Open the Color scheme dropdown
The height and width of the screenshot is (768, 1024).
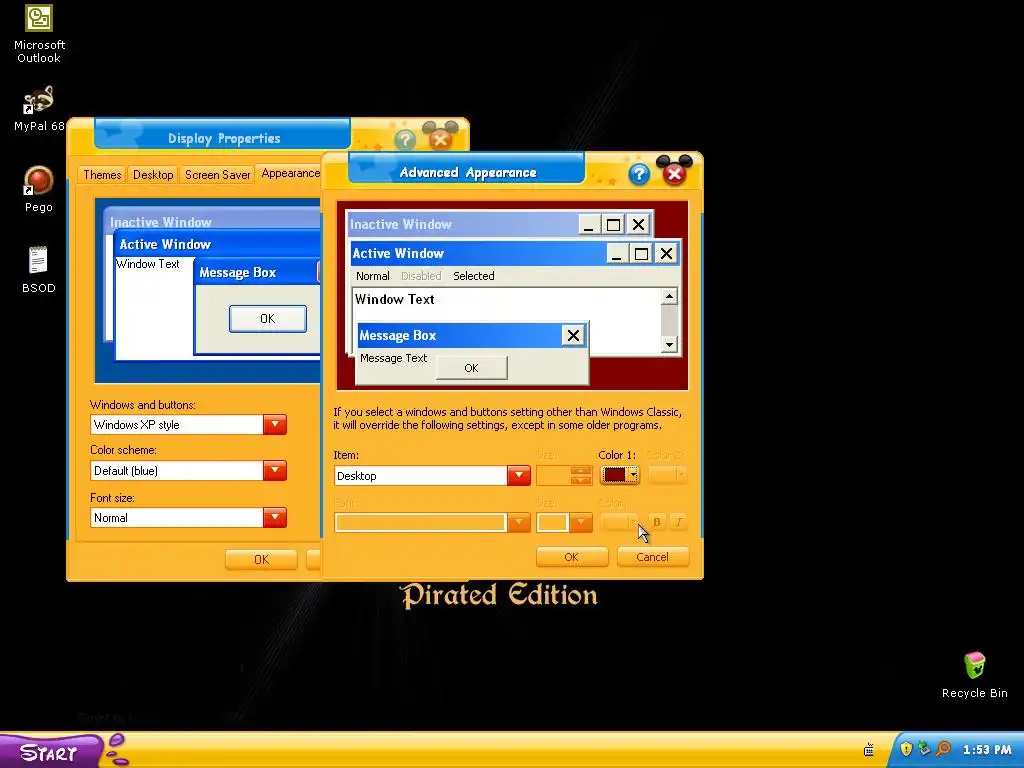coord(275,470)
